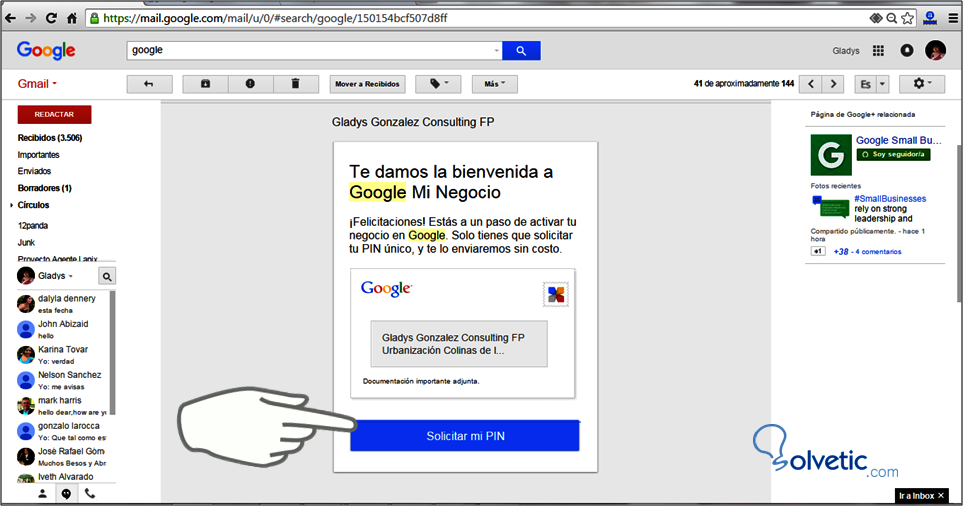Show contacts tab person icon
This screenshot has width=963, height=506.
[x=42, y=493]
